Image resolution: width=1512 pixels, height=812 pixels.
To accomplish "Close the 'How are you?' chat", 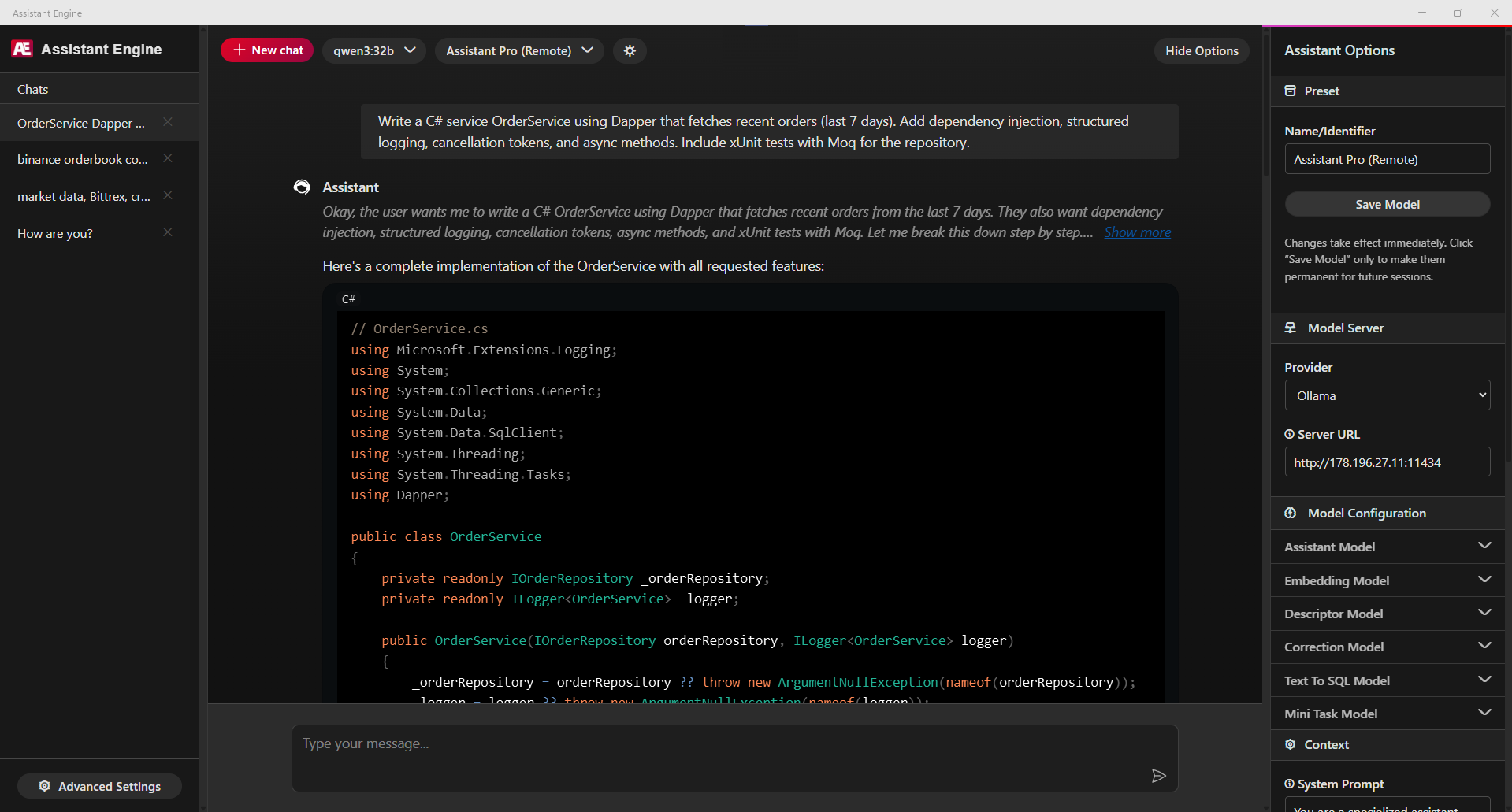I will click(168, 232).
